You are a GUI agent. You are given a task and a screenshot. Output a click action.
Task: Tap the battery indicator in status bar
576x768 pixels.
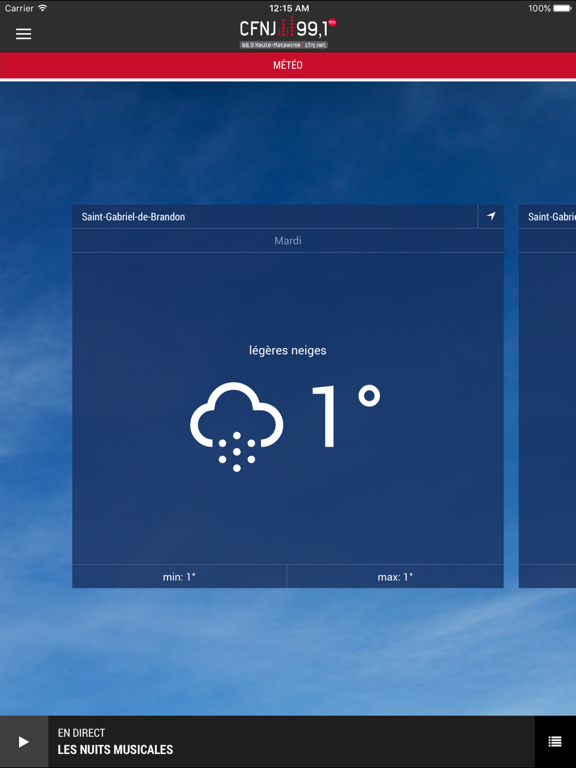pyautogui.click(x=562, y=8)
